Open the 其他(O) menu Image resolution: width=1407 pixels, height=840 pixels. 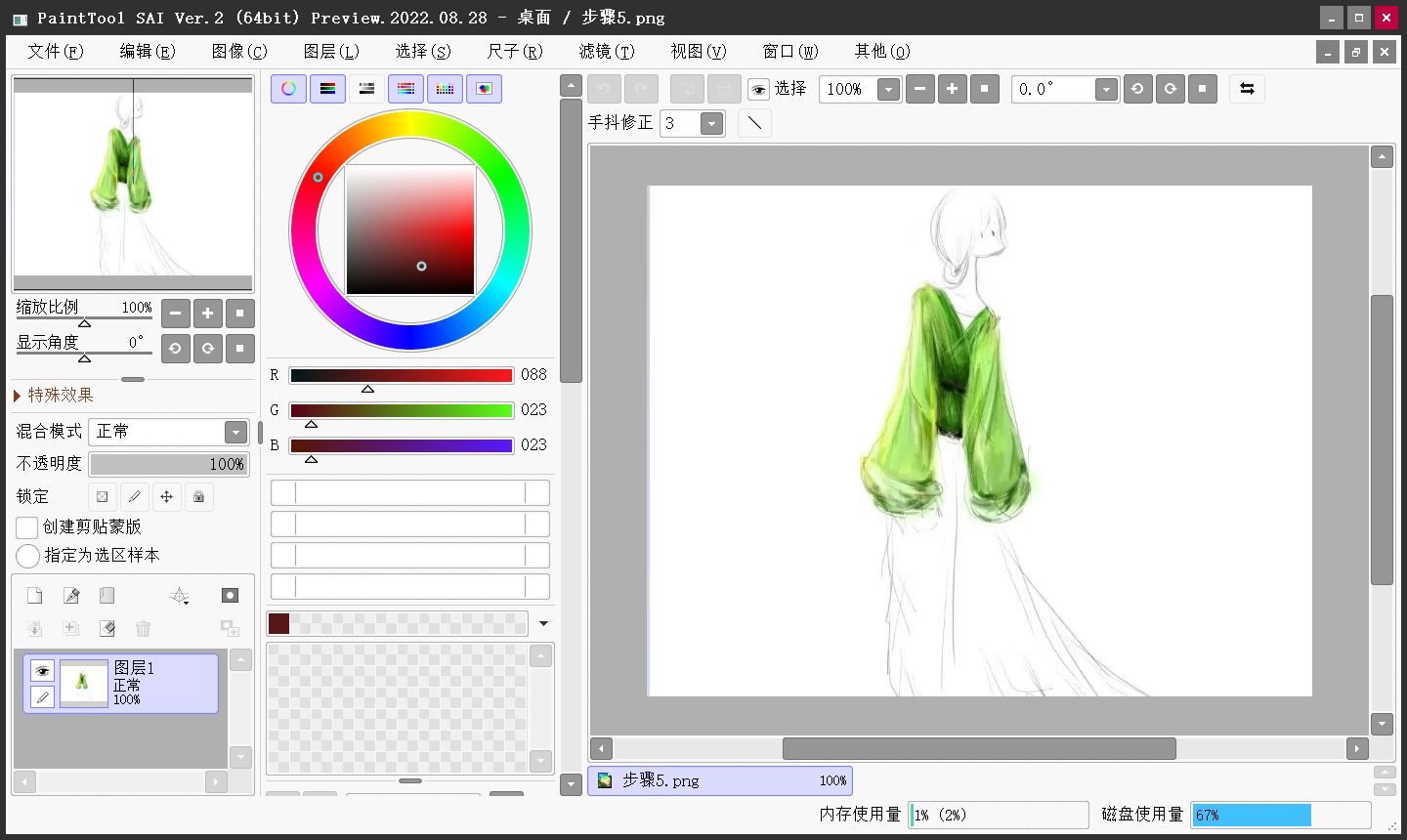pos(882,51)
